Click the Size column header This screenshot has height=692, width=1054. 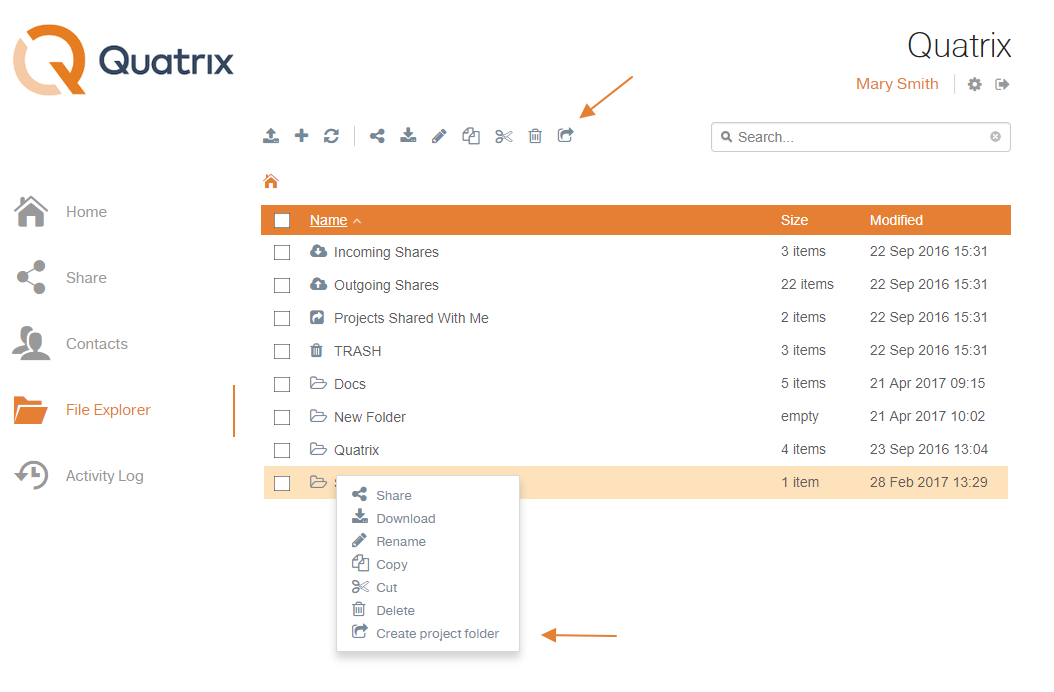794,220
